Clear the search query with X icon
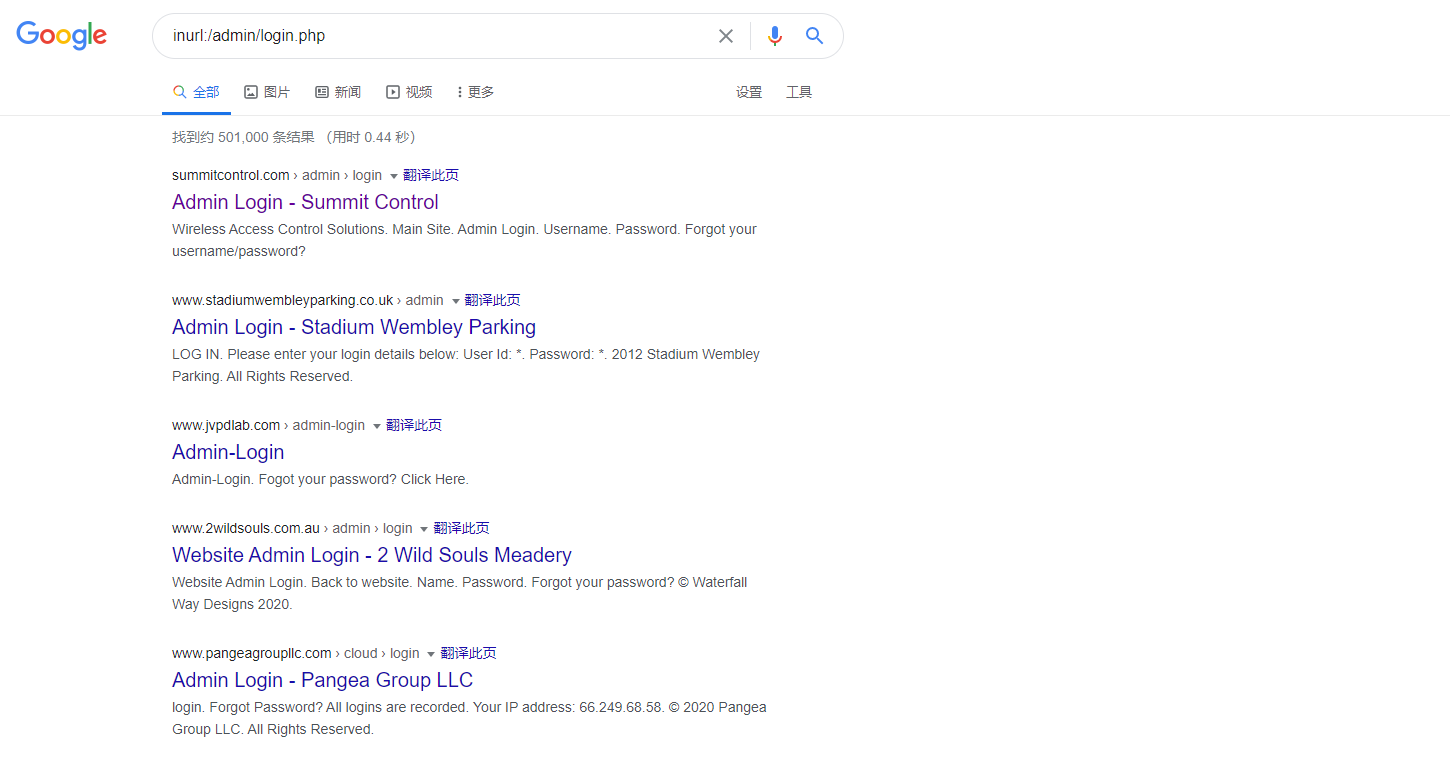The width and height of the screenshot is (1450, 770). 726,36
